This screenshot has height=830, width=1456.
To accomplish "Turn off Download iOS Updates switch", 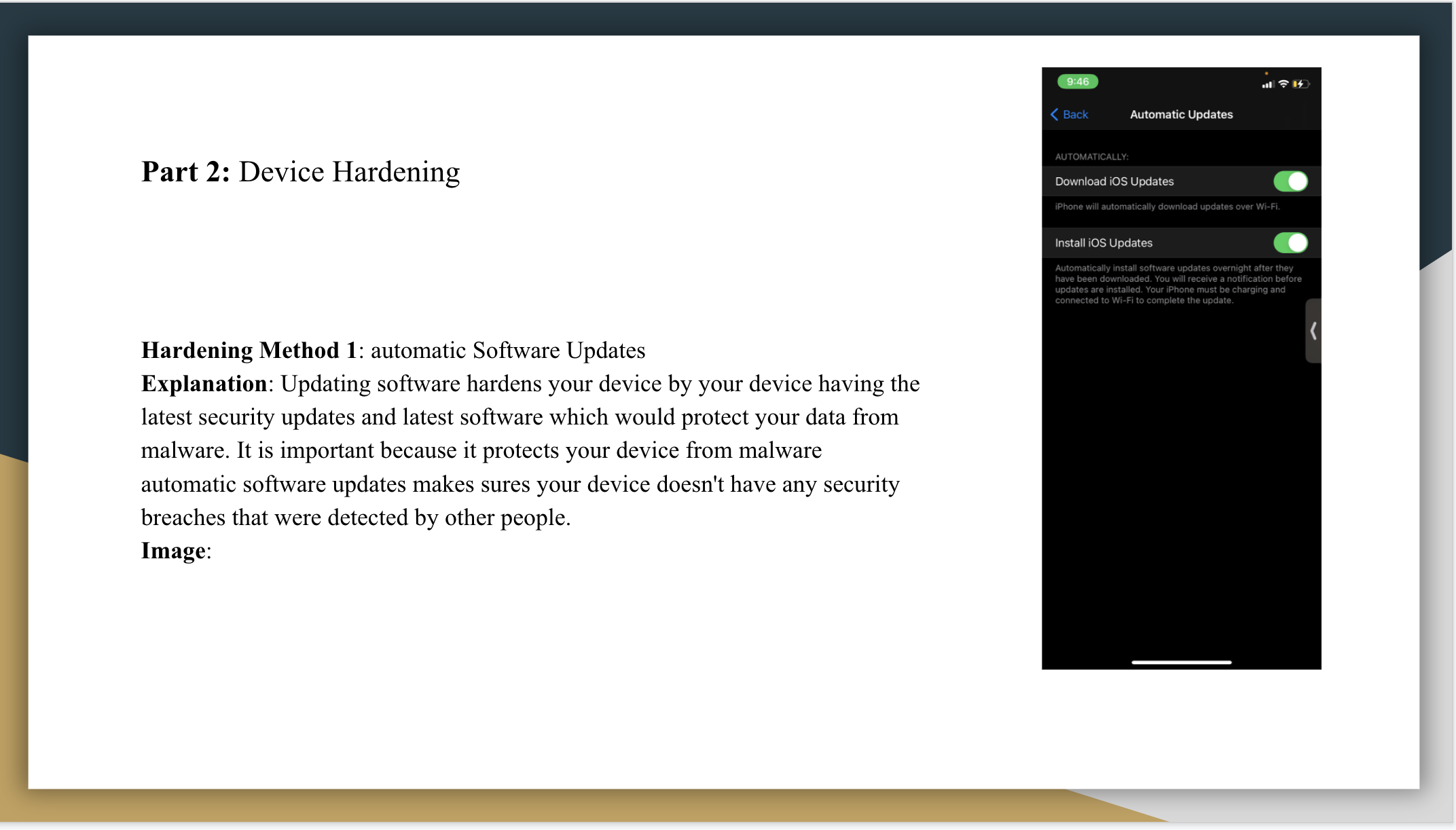I will pos(1290,181).
